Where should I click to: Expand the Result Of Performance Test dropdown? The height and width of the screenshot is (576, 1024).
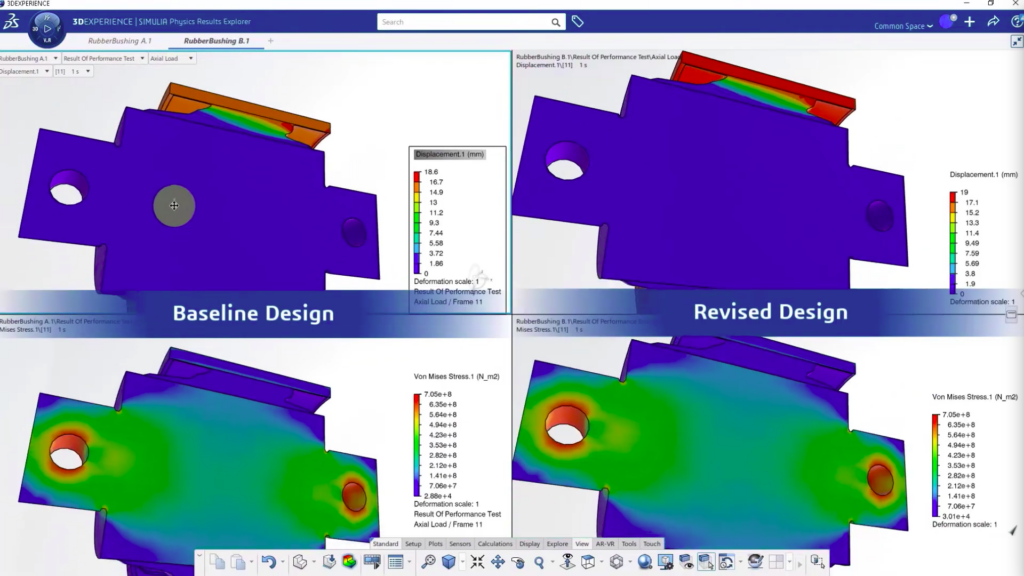click(104, 58)
